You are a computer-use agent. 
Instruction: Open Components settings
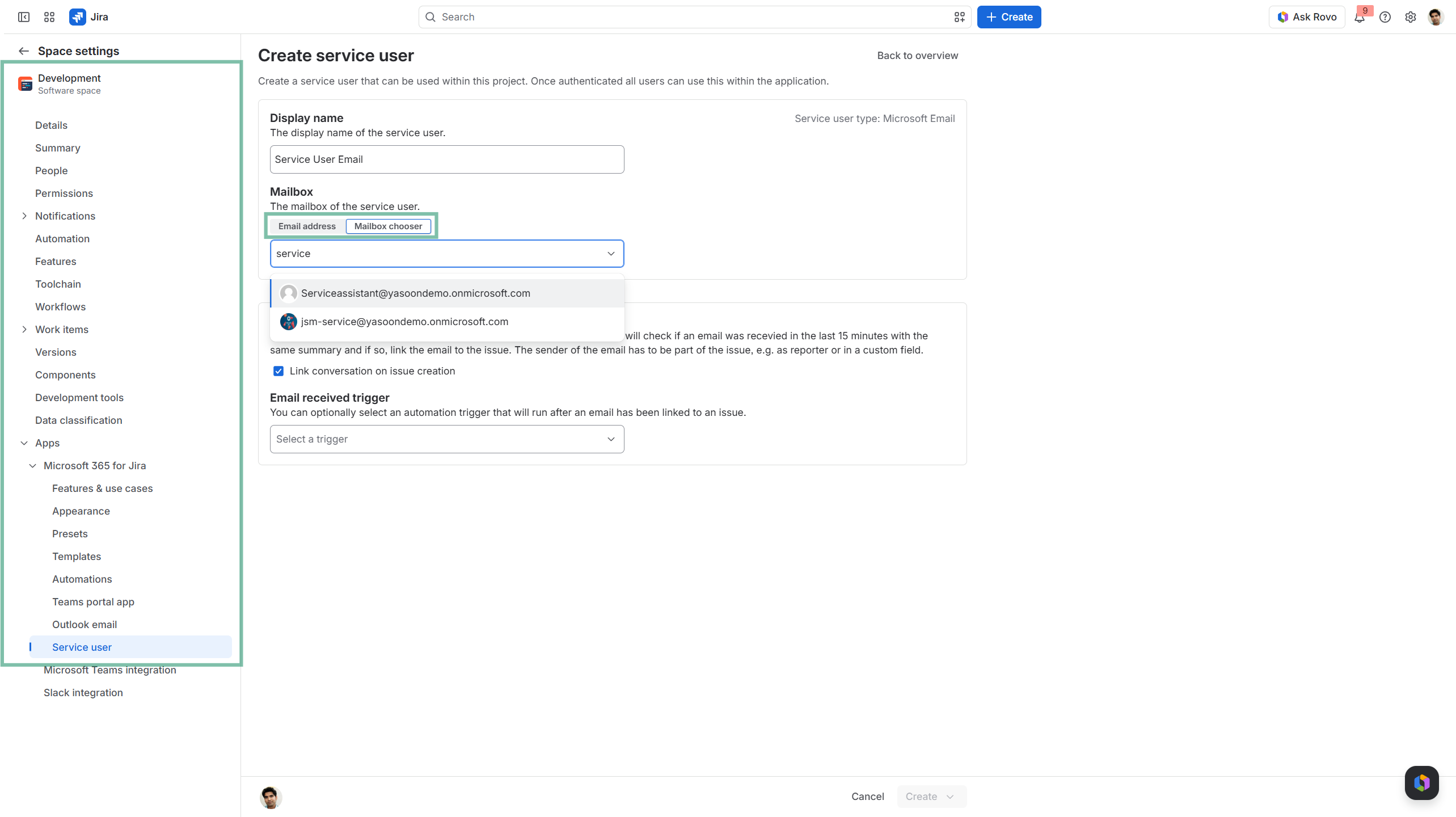tap(65, 375)
